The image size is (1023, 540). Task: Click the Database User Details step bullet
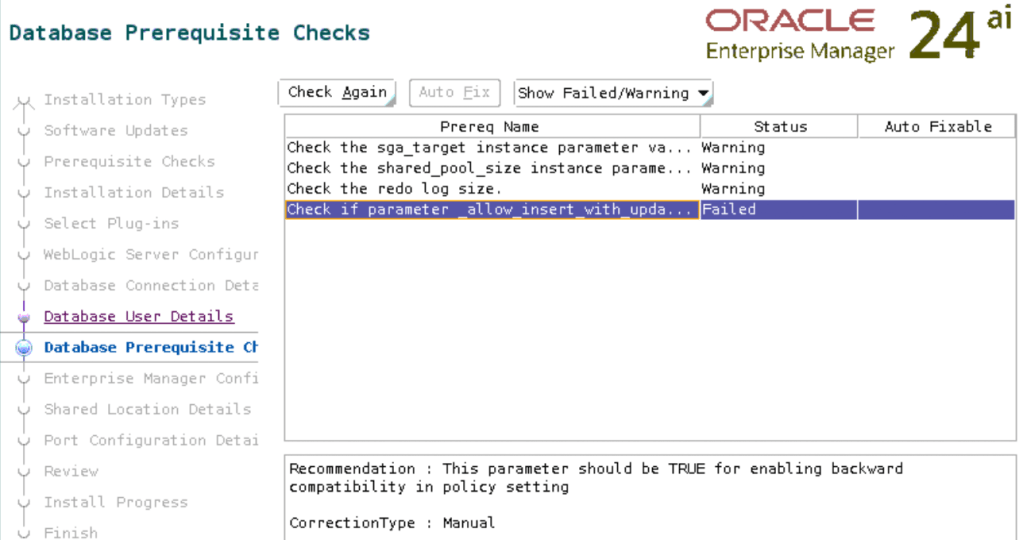[x=24, y=317]
